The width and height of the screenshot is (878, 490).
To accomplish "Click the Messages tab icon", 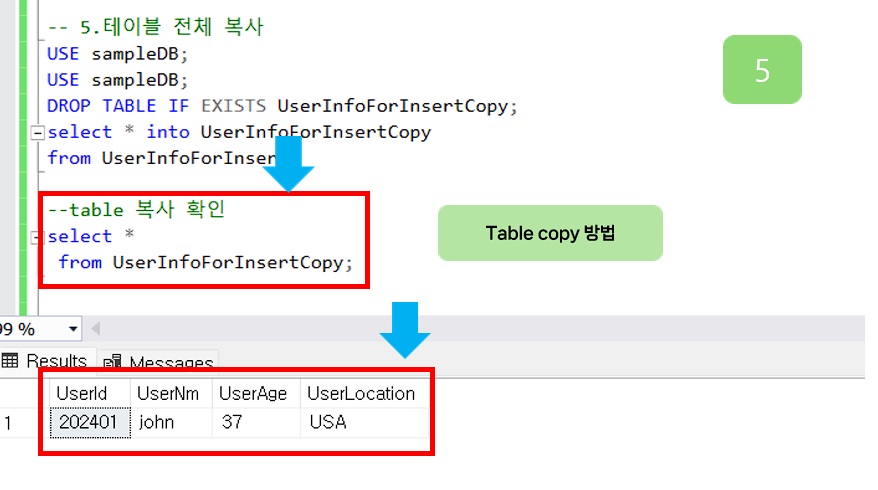I will 112,362.
